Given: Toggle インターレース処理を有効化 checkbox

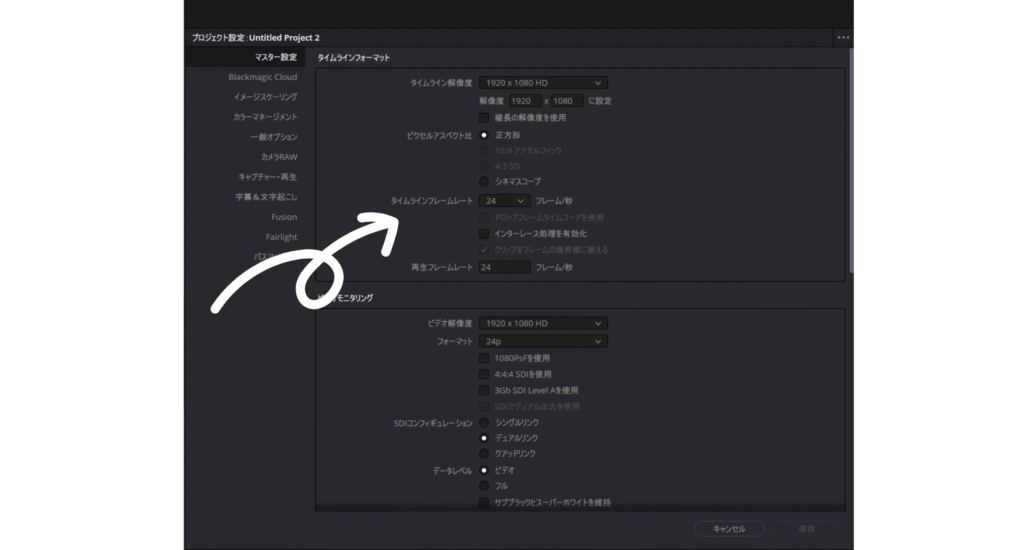Looking at the screenshot, I should click(x=485, y=233).
